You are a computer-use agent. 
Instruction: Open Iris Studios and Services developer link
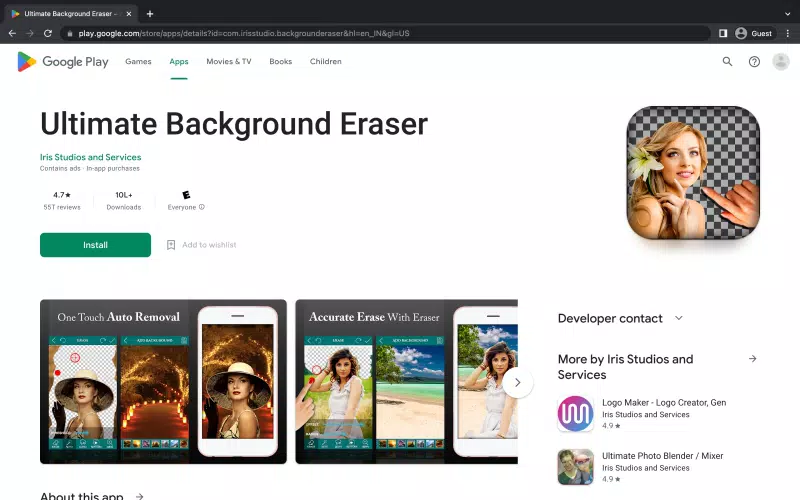tap(90, 157)
